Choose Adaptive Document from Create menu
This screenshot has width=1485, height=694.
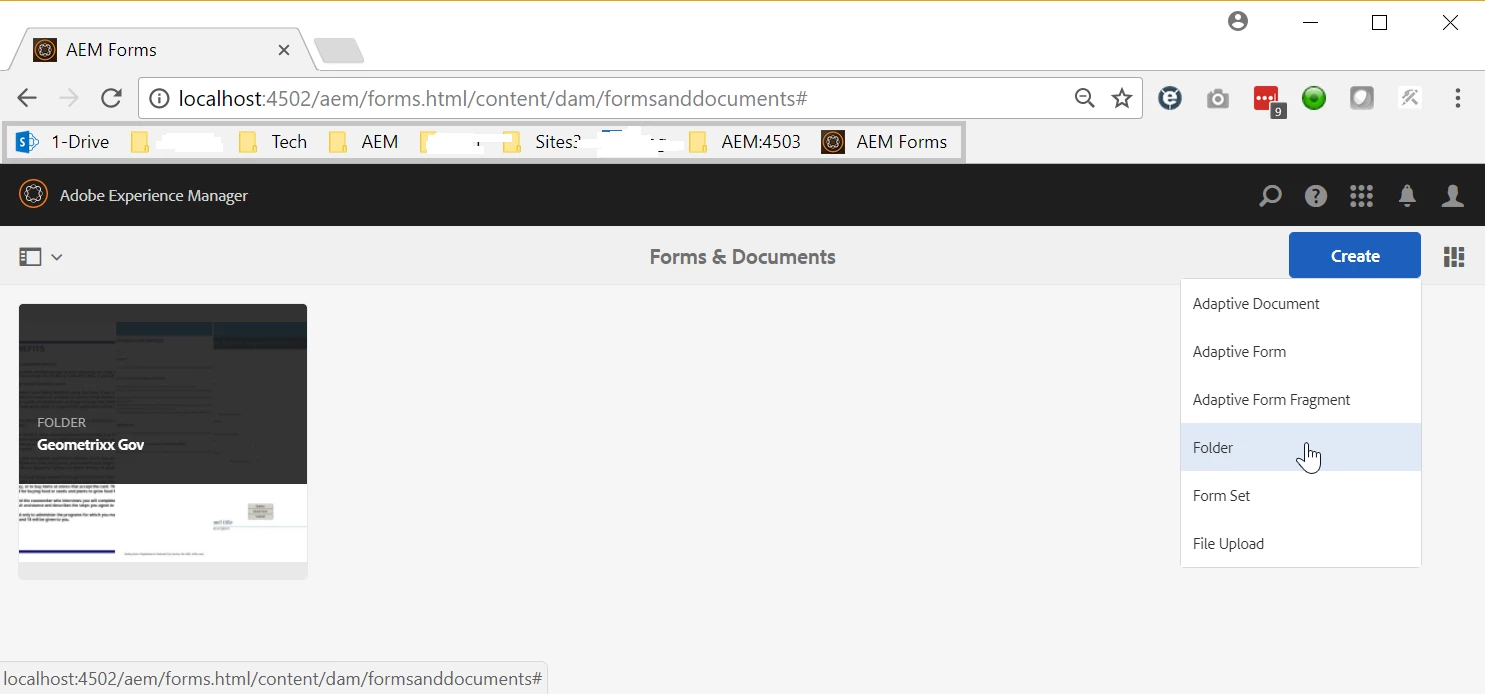(x=1301, y=304)
